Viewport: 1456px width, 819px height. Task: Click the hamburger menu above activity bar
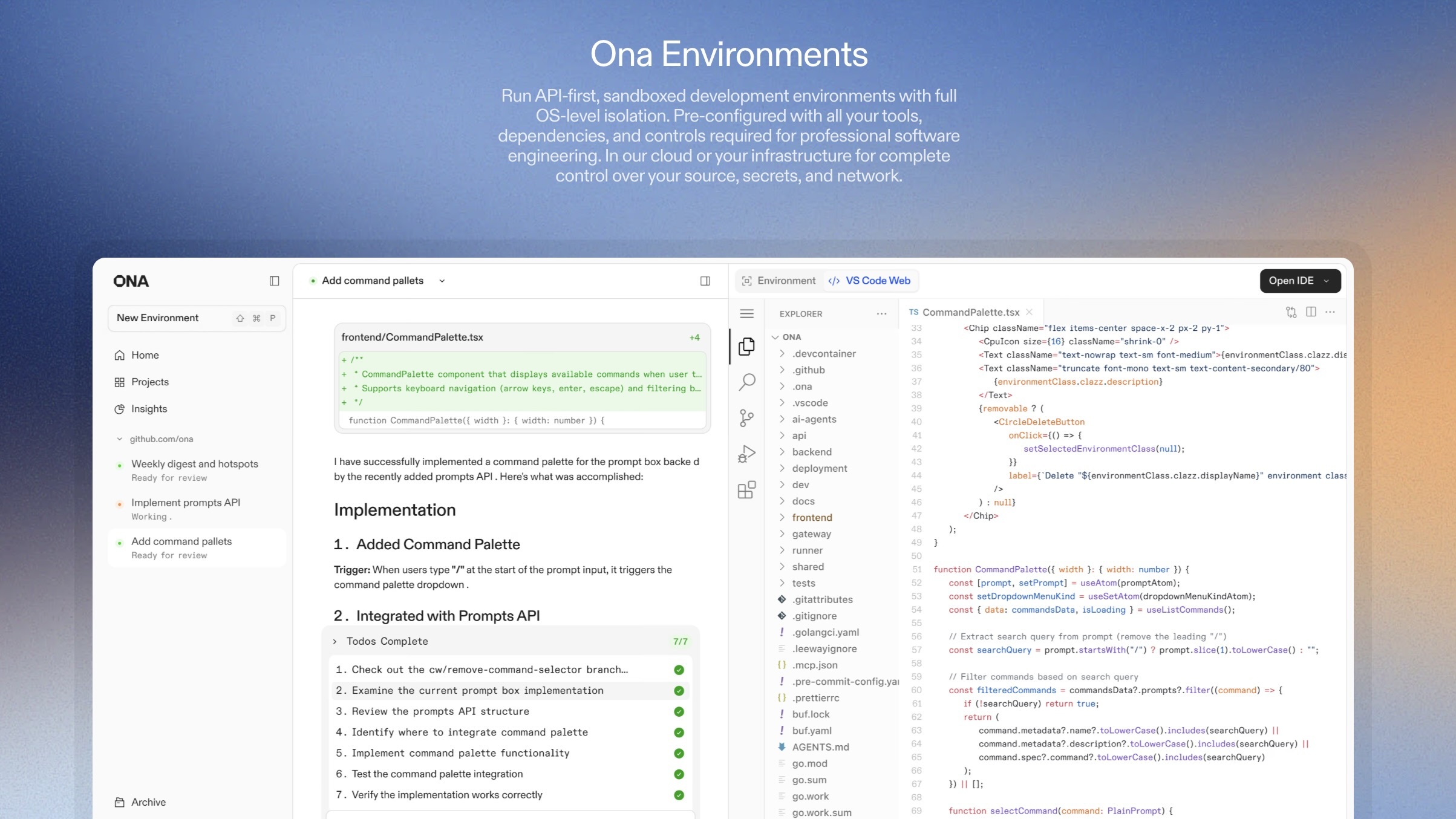(747, 313)
